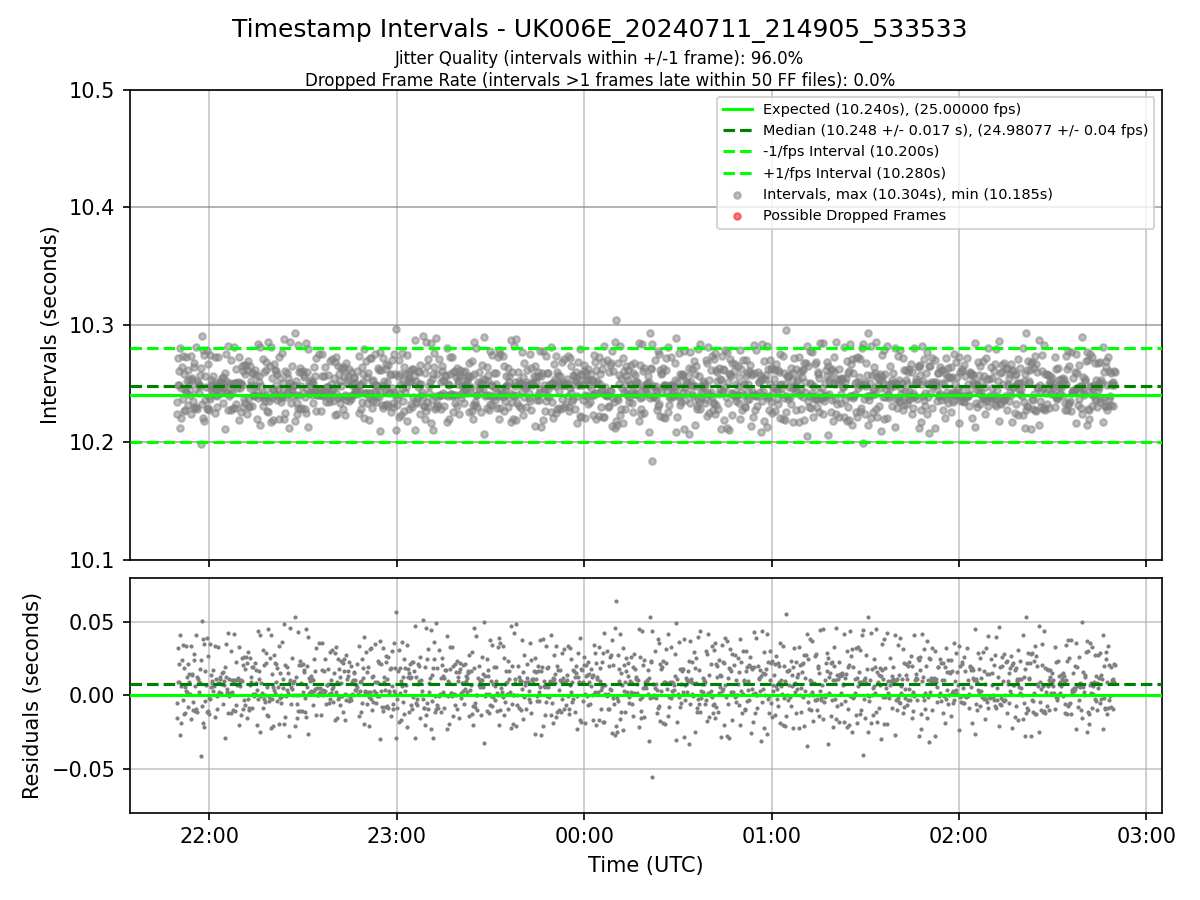Select legend entry Median (10.248 +/- 0.017 s)

coord(955,130)
